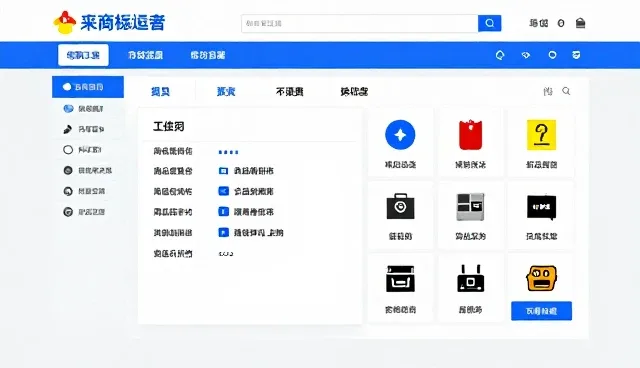640x368 pixels.
Task: Switch to the first blue content tab
Action: (160, 91)
